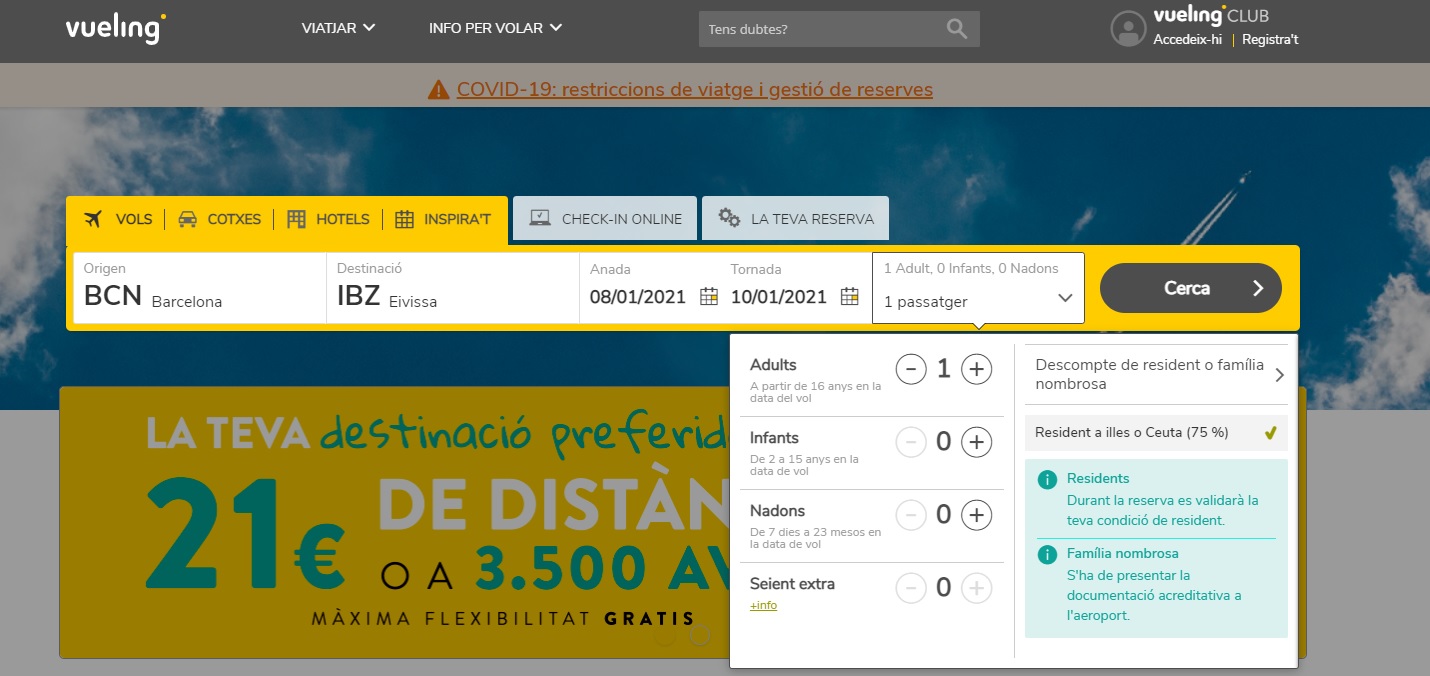Click the Anada date 08/01/2021

[638, 297]
